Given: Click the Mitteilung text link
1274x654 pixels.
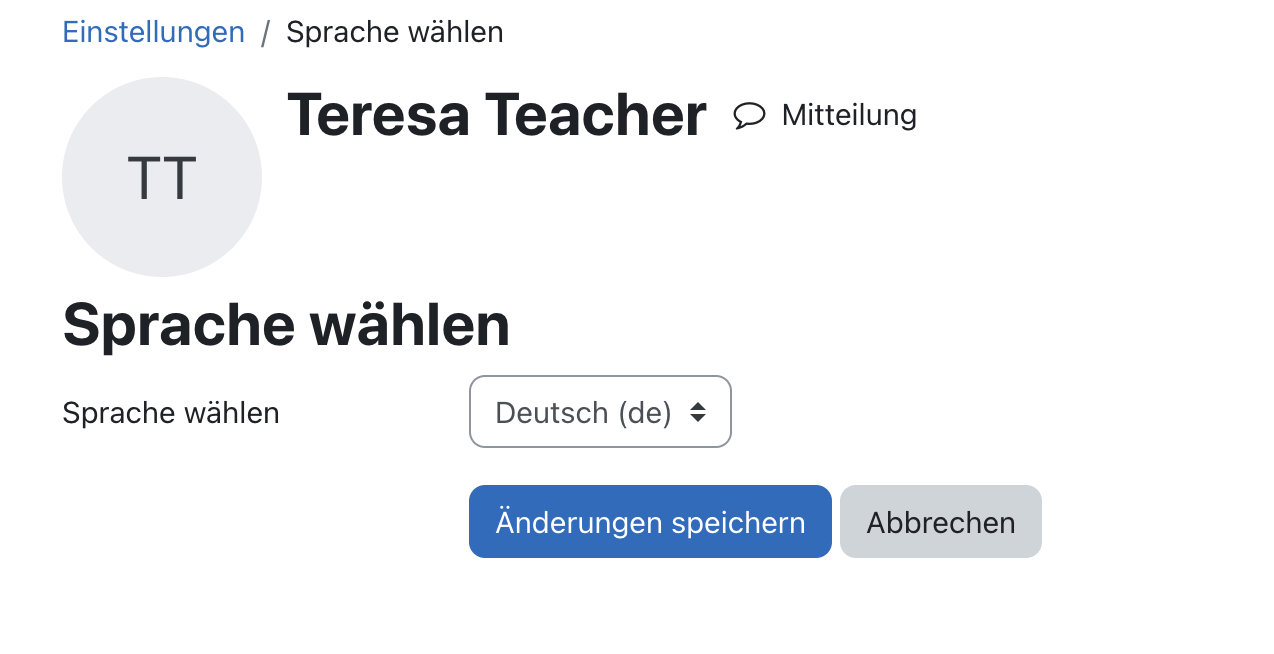Looking at the screenshot, I should pos(849,115).
